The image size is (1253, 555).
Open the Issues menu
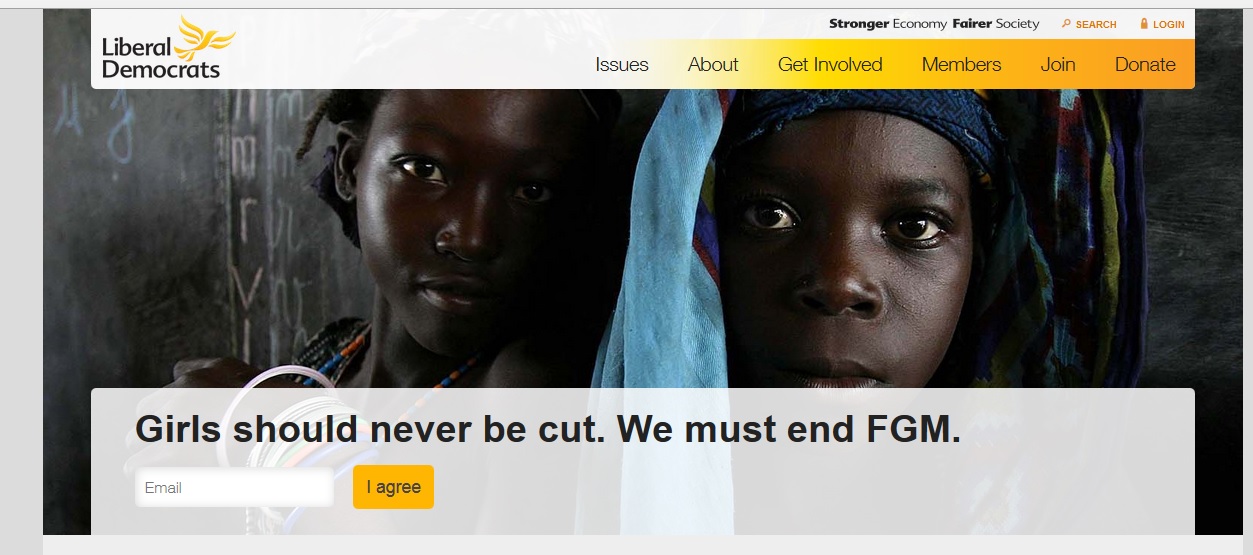[622, 65]
